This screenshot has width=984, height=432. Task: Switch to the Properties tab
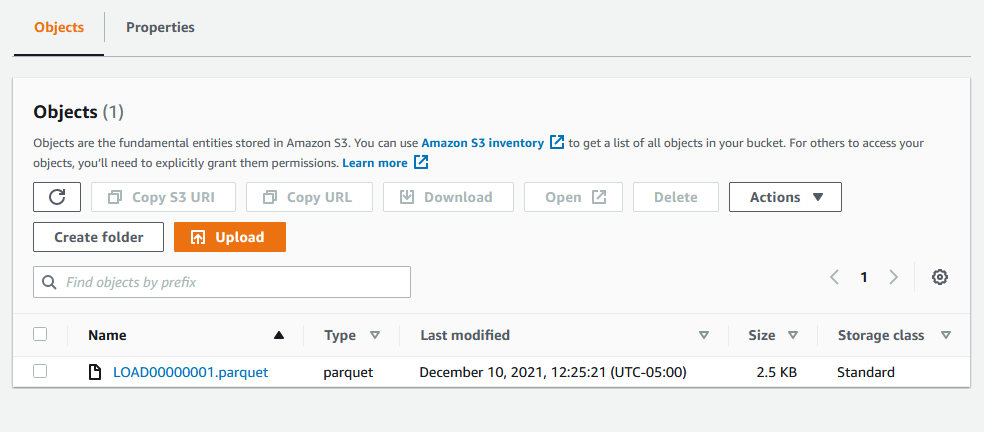[x=160, y=28]
